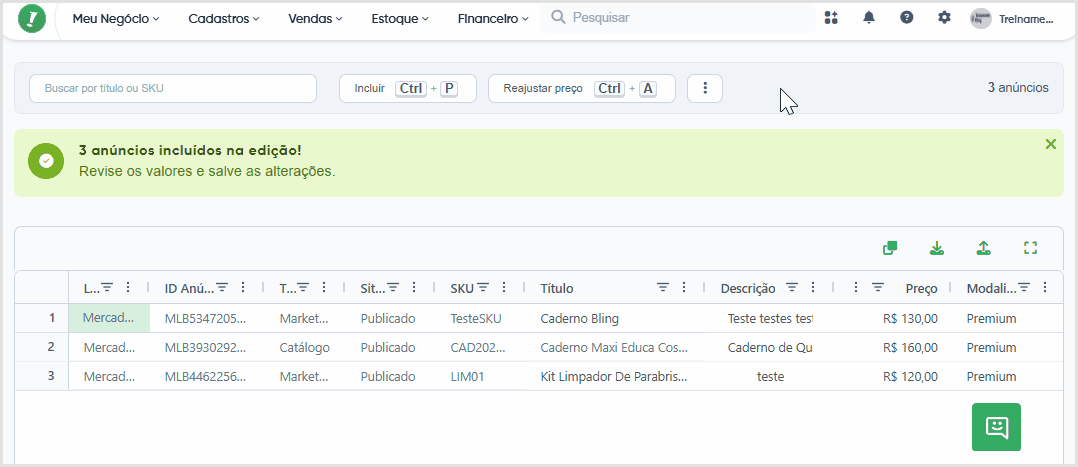Viewport: 1078px width, 467px height.
Task: Close the success notification banner
Action: click(x=1050, y=144)
